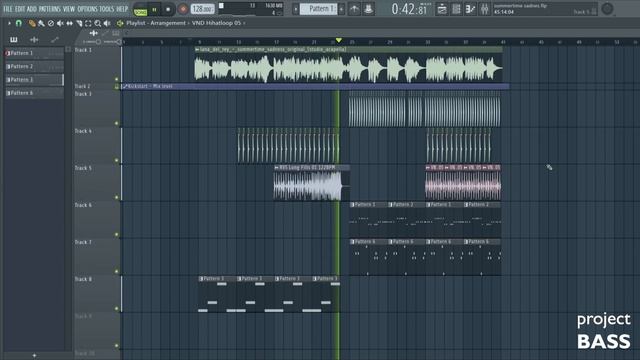Click the Record button

tap(183, 9)
